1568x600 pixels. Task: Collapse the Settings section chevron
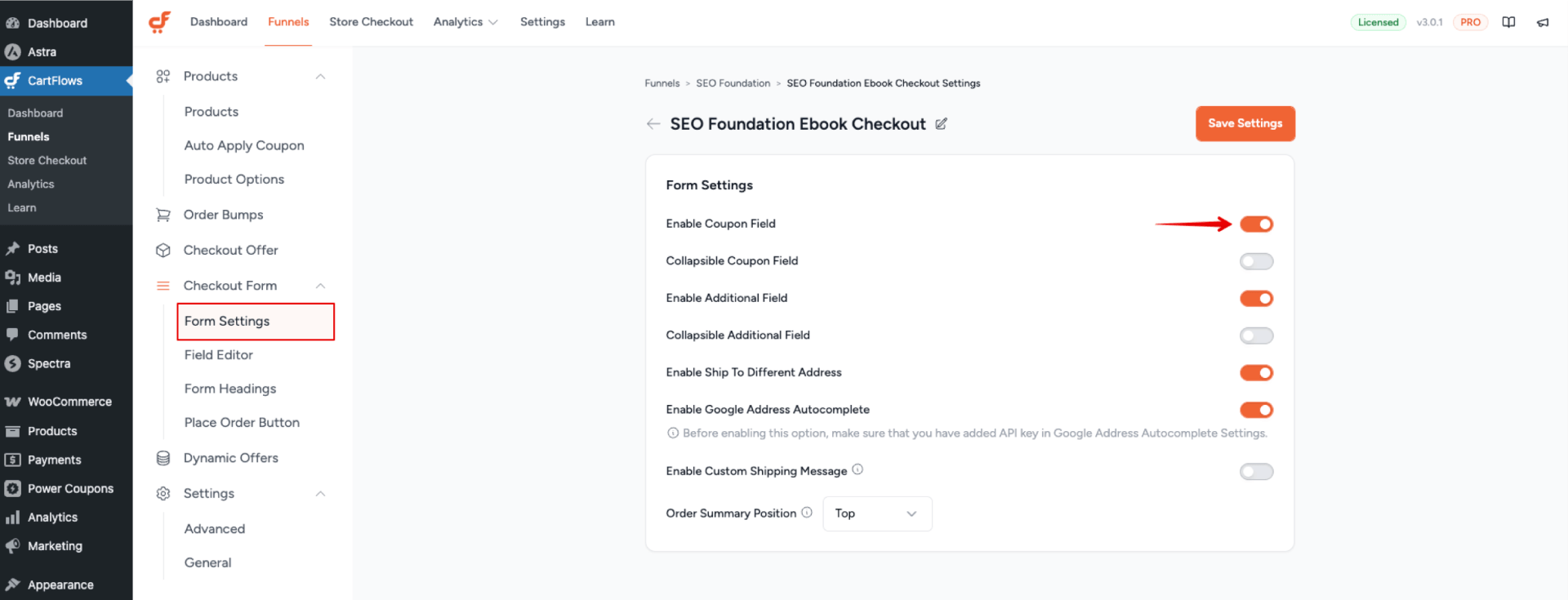[320, 494]
